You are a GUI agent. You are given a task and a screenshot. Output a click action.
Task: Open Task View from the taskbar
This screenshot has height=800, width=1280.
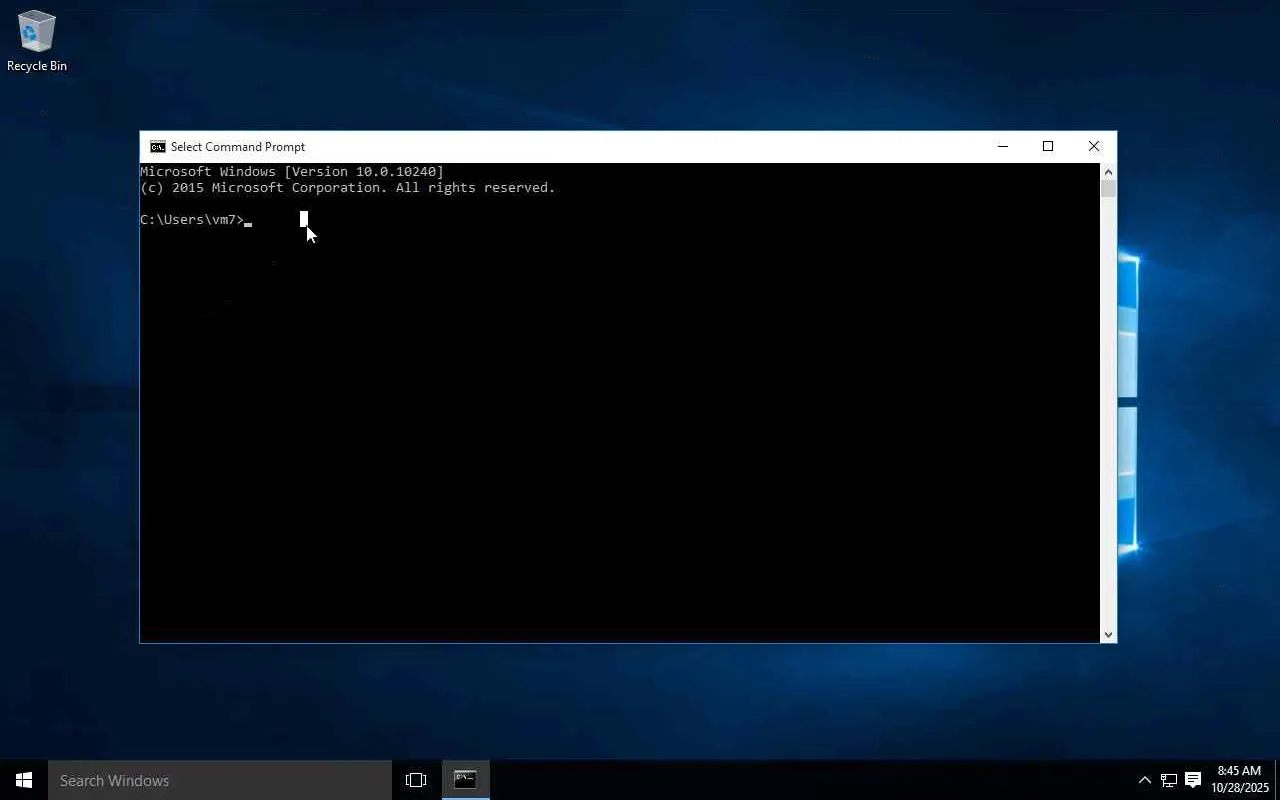(x=416, y=780)
